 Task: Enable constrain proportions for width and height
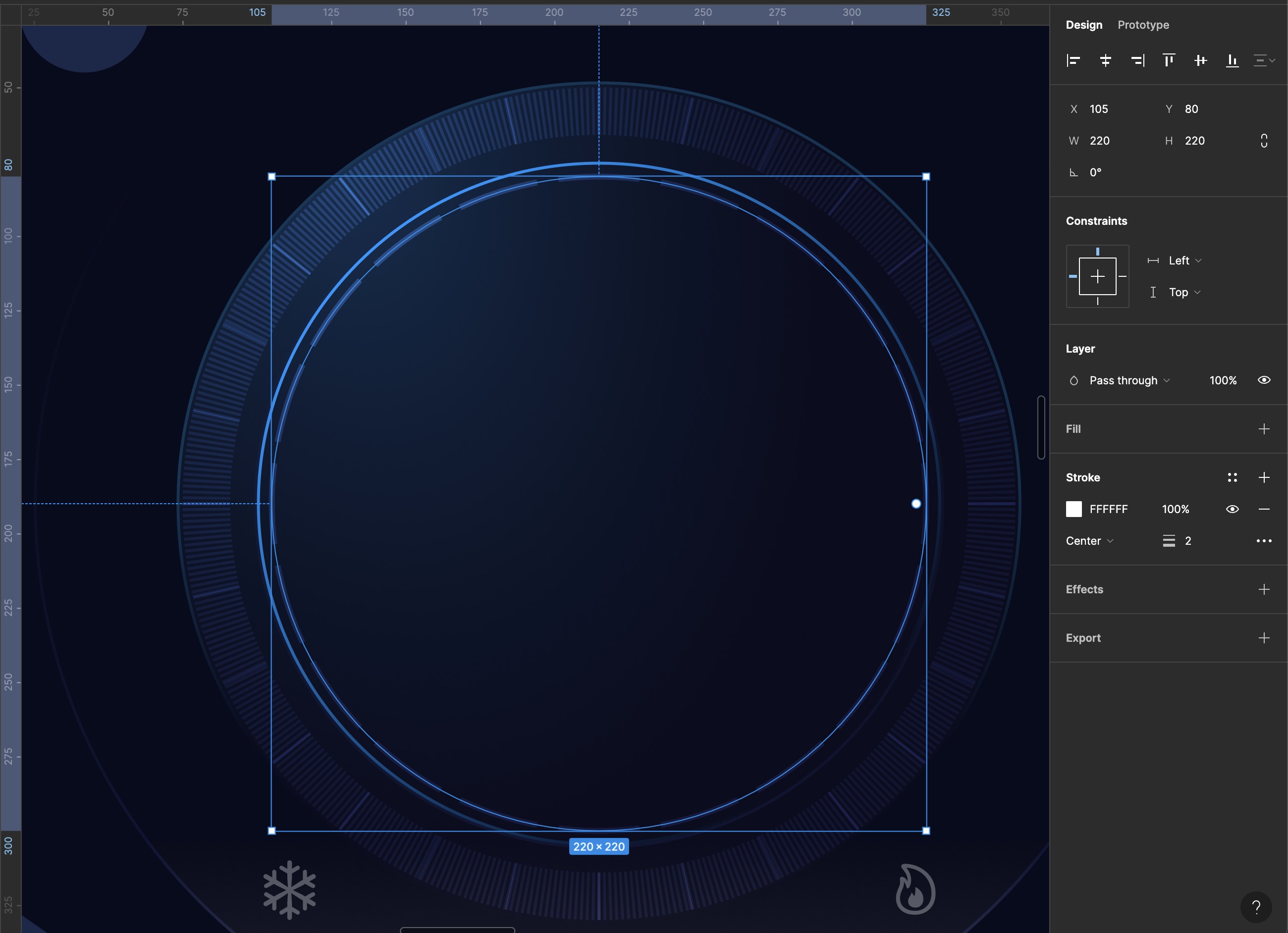coord(1264,140)
